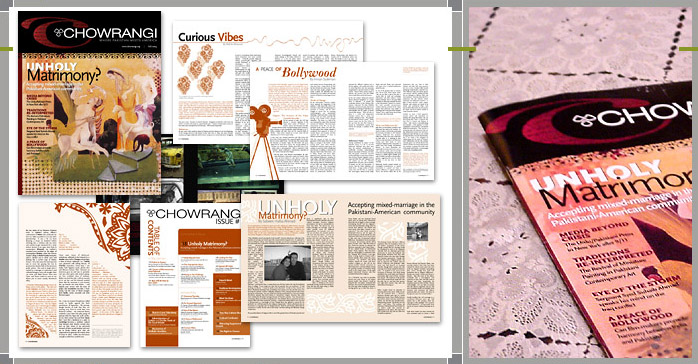This screenshot has height=364, width=698.
Task: Open the Table of Contents page
Action: pos(195,275)
